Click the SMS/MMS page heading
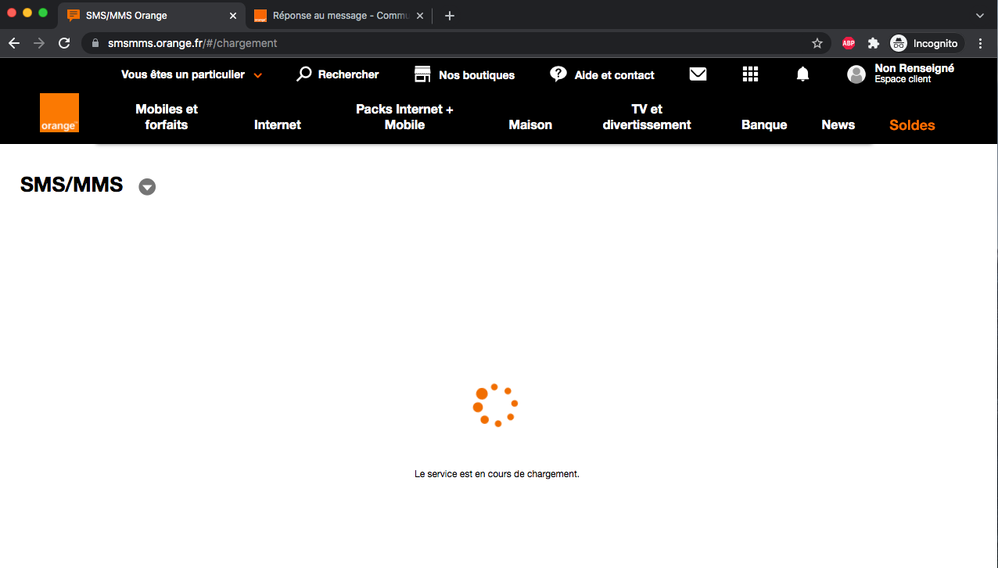This screenshot has height=568, width=998. 71,185
